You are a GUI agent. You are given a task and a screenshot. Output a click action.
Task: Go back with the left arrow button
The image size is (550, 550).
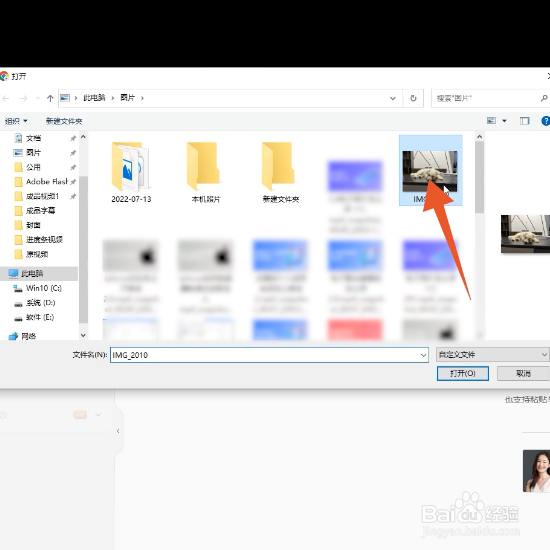coord(6,98)
